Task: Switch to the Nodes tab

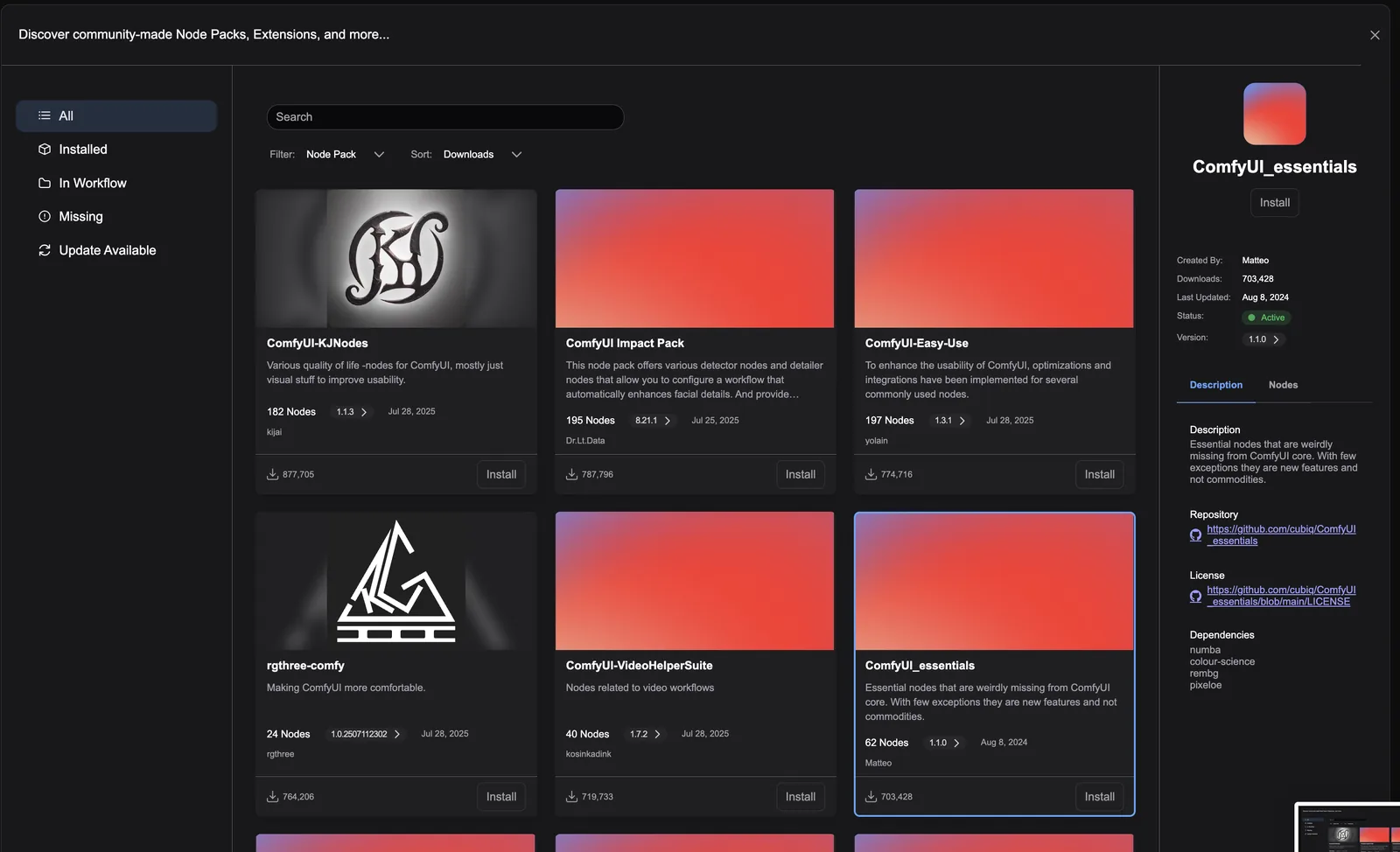Action: (x=1283, y=385)
